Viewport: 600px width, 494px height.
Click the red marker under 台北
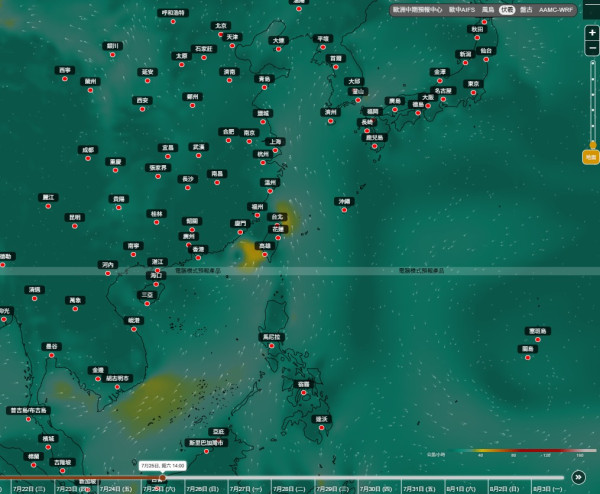pyautogui.click(x=277, y=225)
